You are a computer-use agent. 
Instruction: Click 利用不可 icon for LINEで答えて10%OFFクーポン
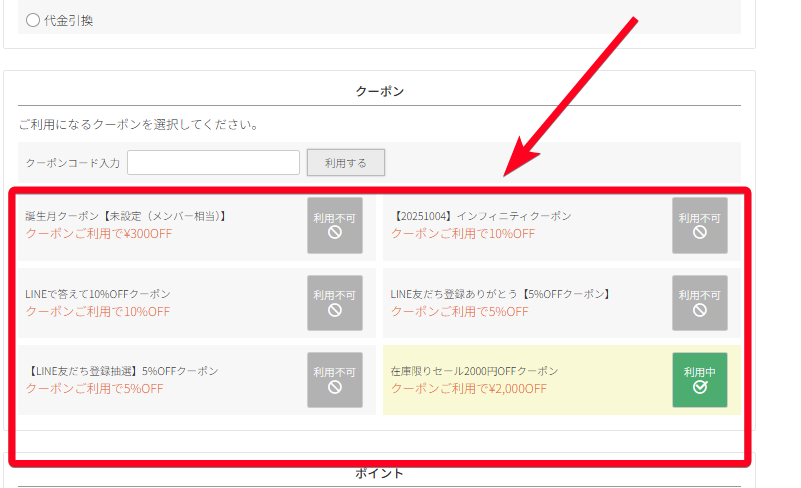[334, 303]
